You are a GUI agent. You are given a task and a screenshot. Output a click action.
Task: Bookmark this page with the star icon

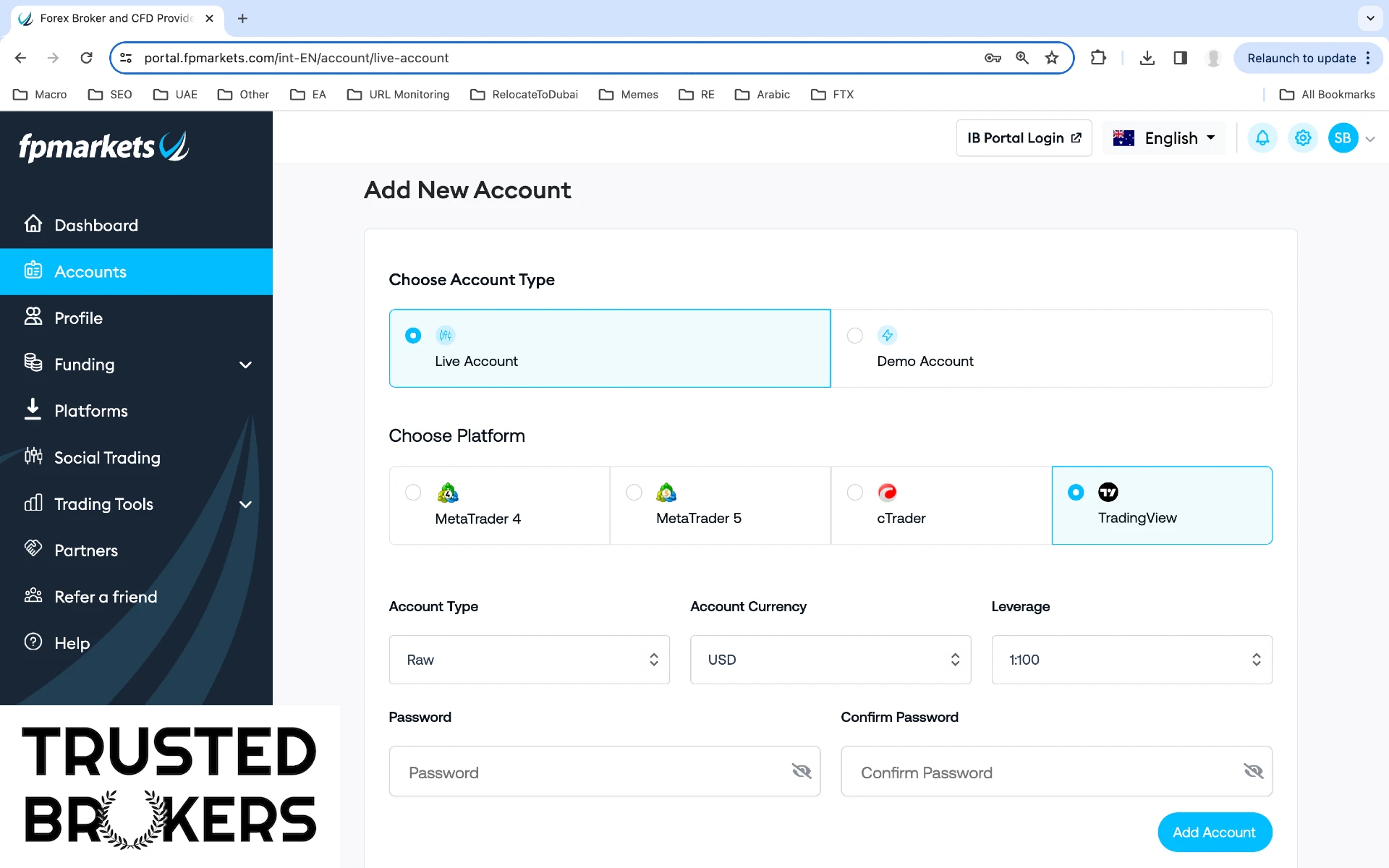pyautogui.click(x=1052, y=58)
